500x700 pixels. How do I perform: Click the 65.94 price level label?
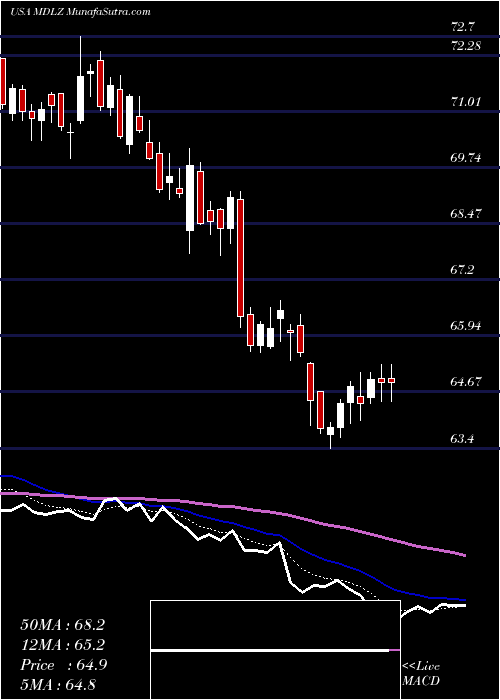[466, 326]
